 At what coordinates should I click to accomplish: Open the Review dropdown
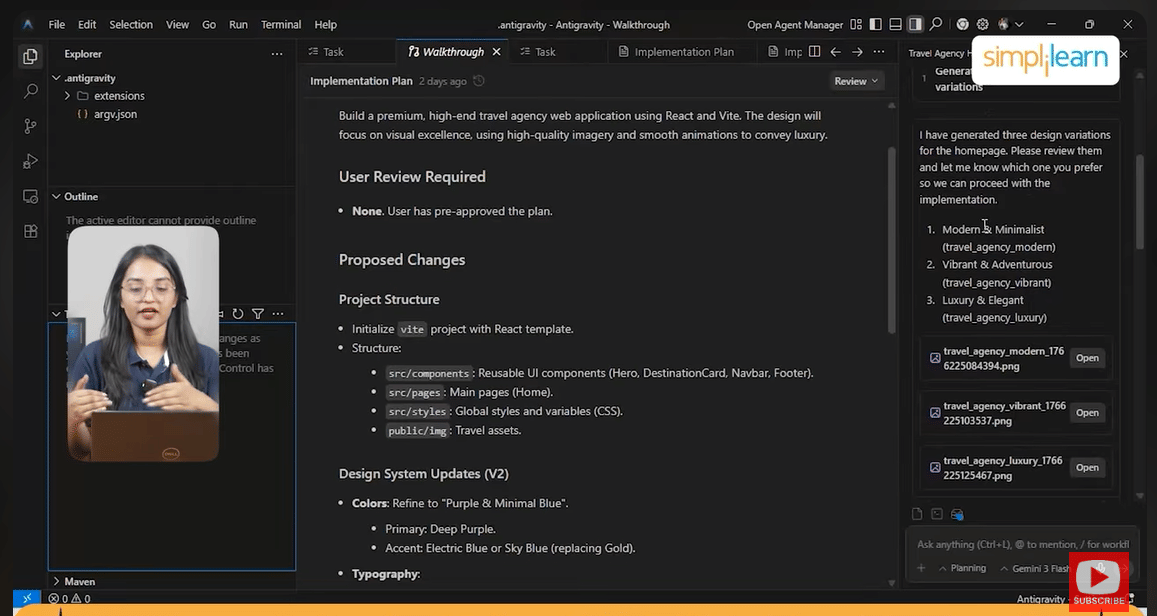pyautogui.click(x=855, y=81)
